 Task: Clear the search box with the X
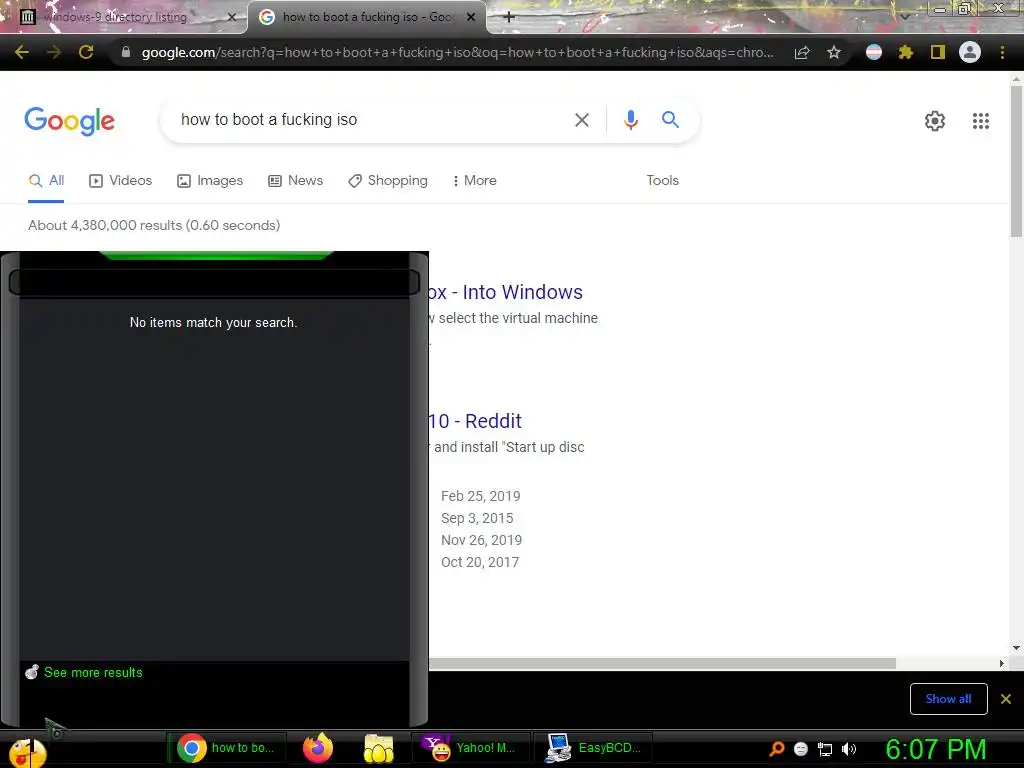pos(581,120)
